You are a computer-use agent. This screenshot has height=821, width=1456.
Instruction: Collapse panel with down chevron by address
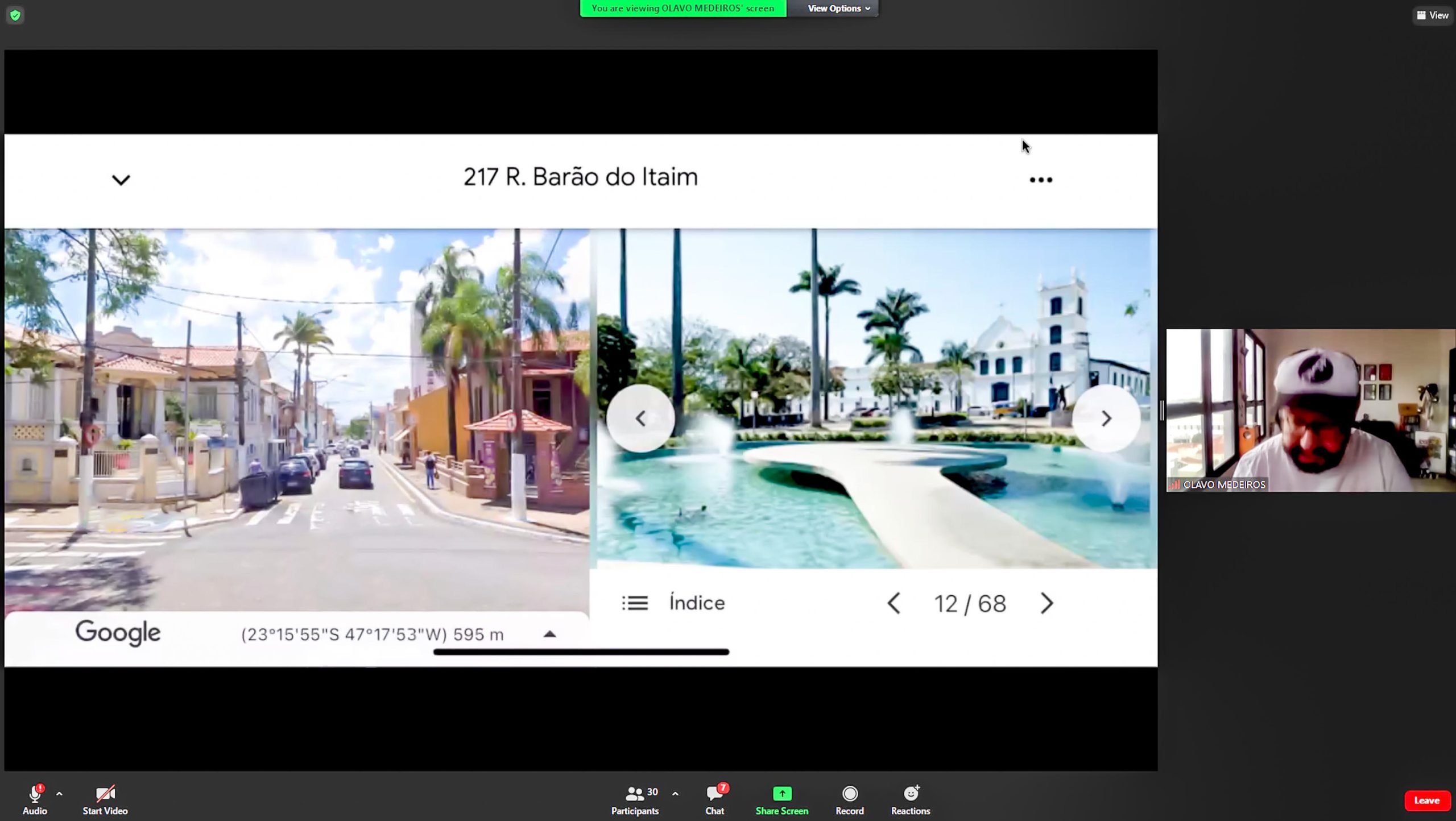121,180
